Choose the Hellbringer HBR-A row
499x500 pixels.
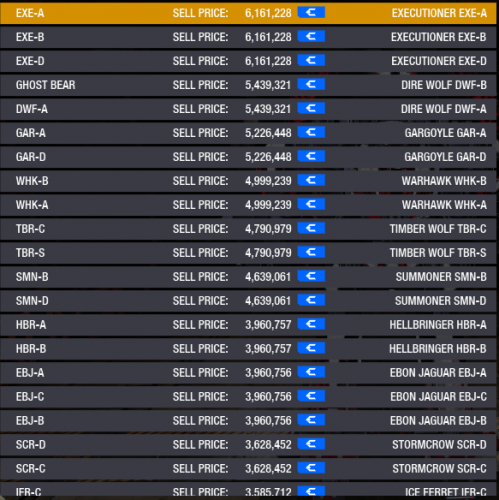pyautogui.click(x=248, y=325)
